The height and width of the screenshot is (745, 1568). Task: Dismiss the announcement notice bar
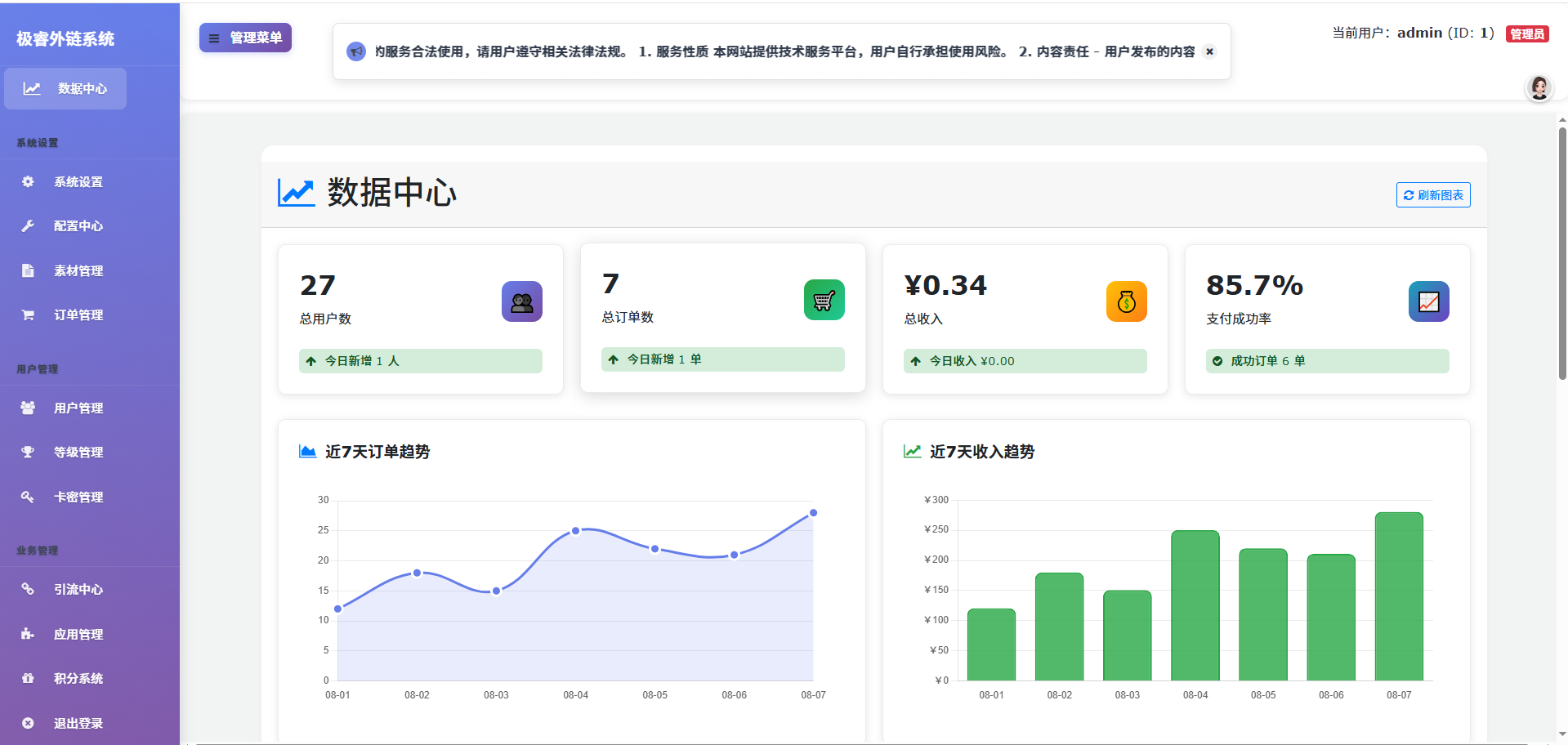1210,51
